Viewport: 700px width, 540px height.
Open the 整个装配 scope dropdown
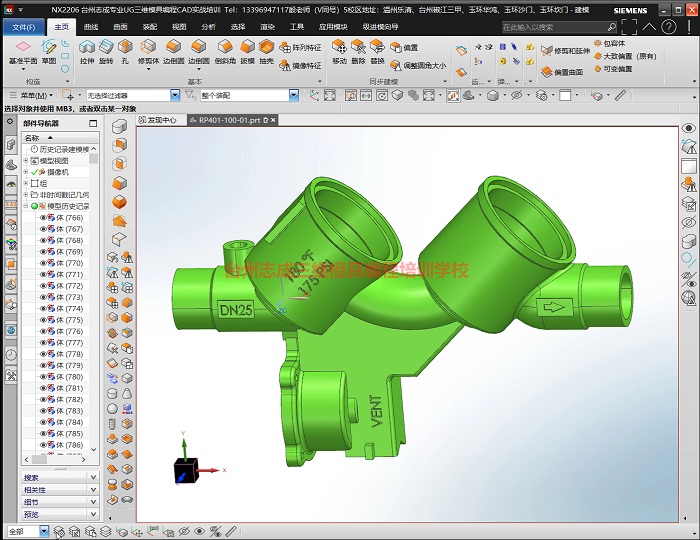click(x=294, y=95)
